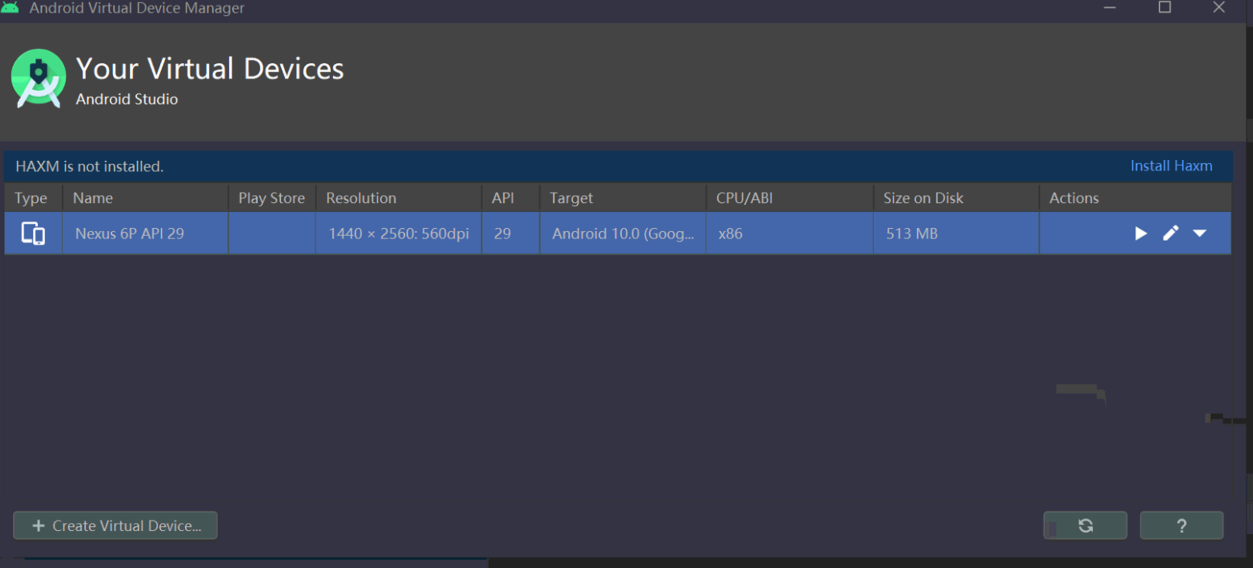Minimize the AVD Manager window
The image size is (1253, 568).
[x=1110, y=7]
